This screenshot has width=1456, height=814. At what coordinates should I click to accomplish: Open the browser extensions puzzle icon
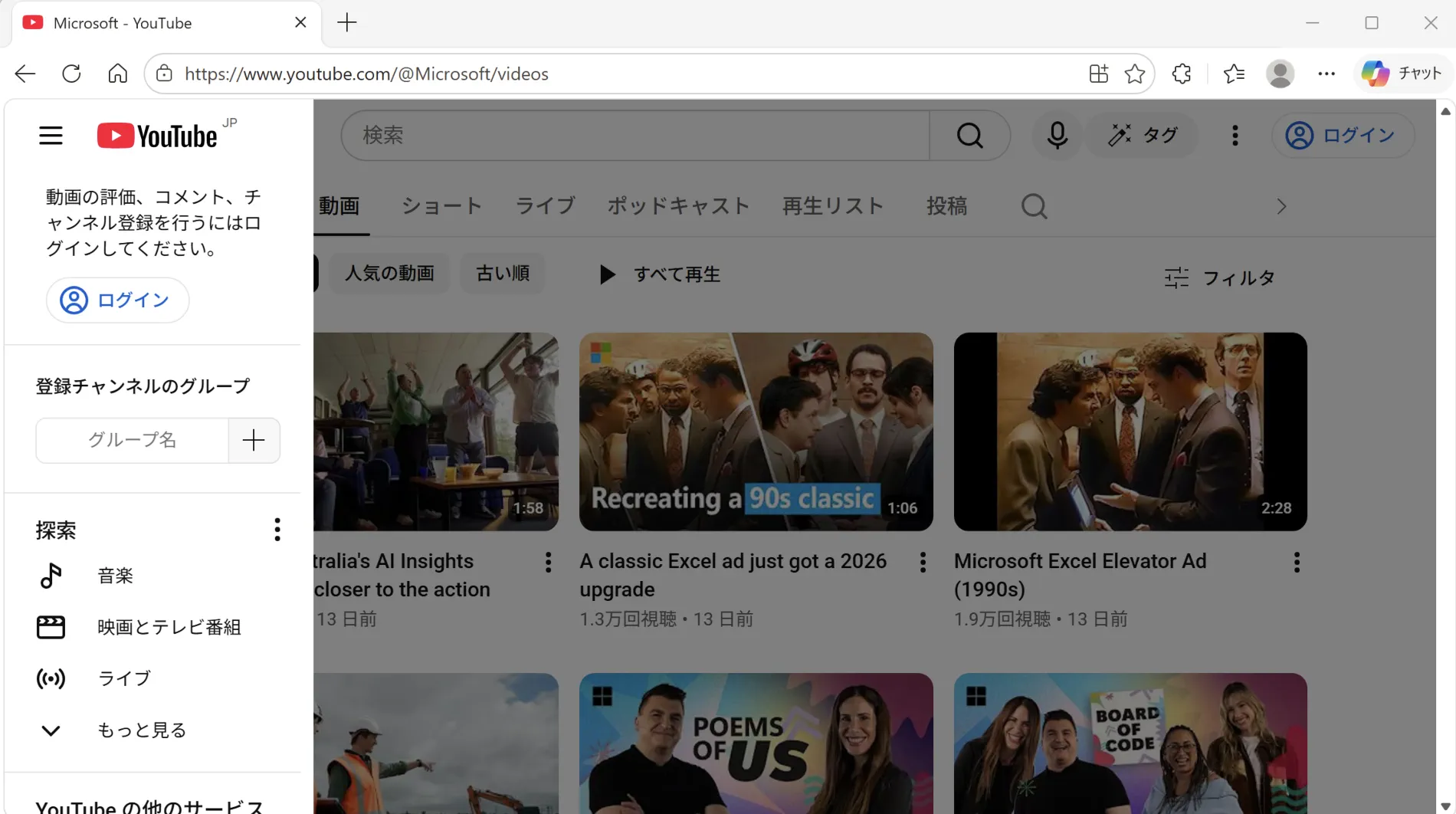coord(1182,74)
